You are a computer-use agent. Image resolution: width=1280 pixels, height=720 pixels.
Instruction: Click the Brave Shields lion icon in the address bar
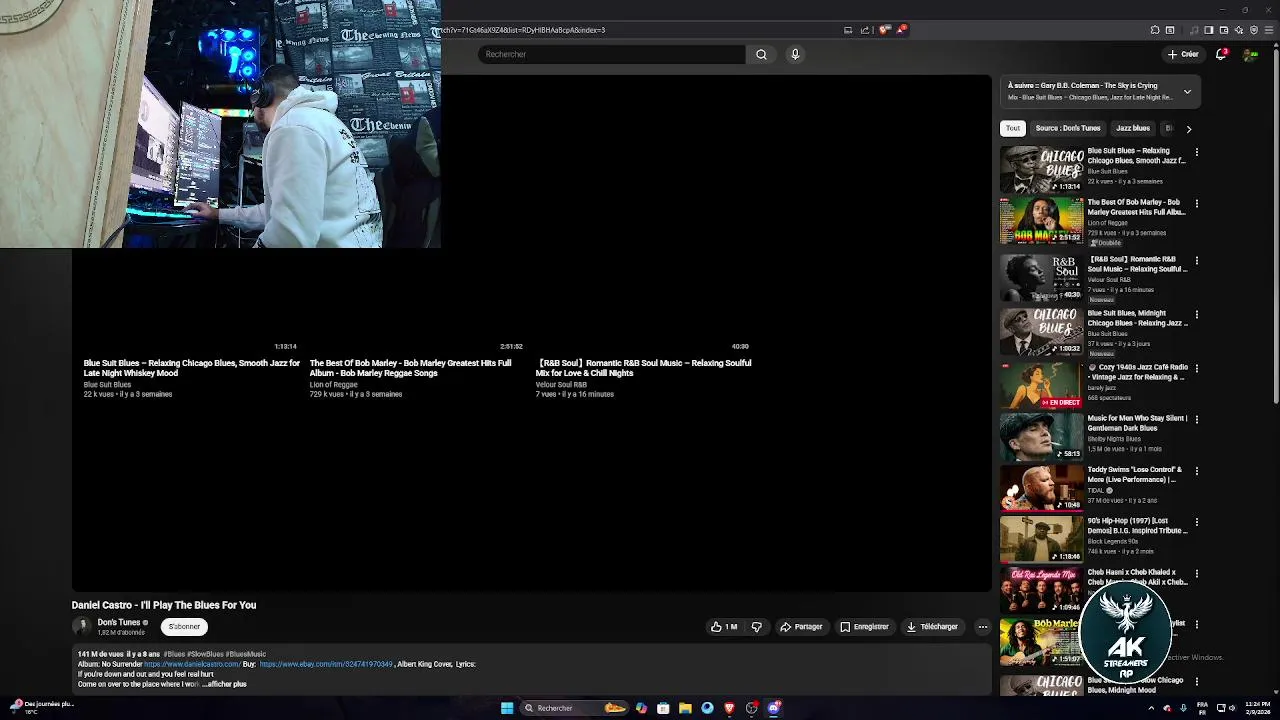tap(883, 30)
